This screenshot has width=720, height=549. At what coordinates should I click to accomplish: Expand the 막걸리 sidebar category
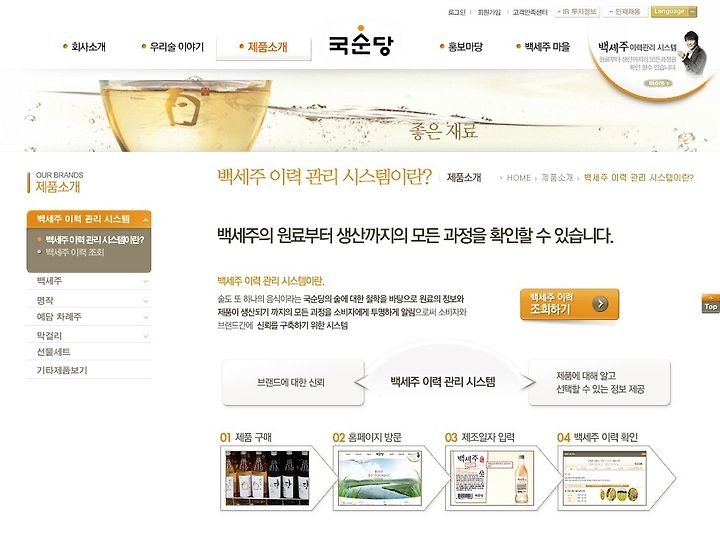(89, 336)
